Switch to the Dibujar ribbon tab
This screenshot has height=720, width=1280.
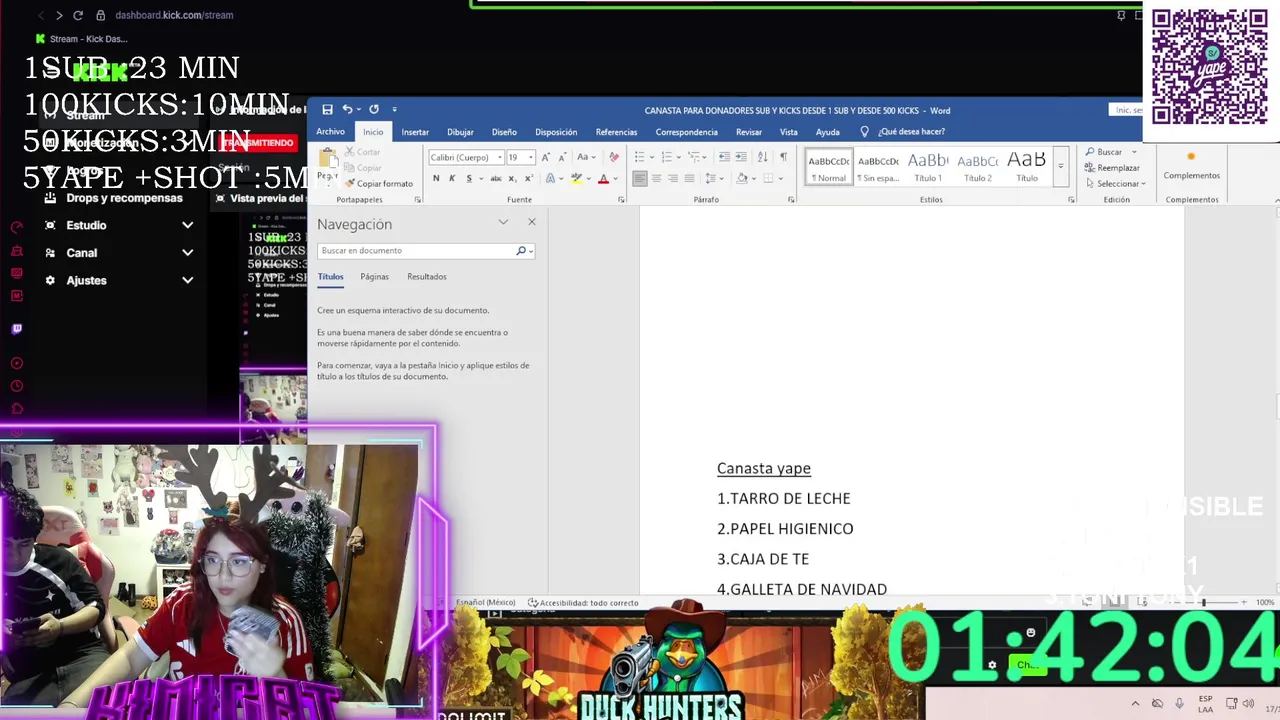pyautogui.click(x=460, y=132)
